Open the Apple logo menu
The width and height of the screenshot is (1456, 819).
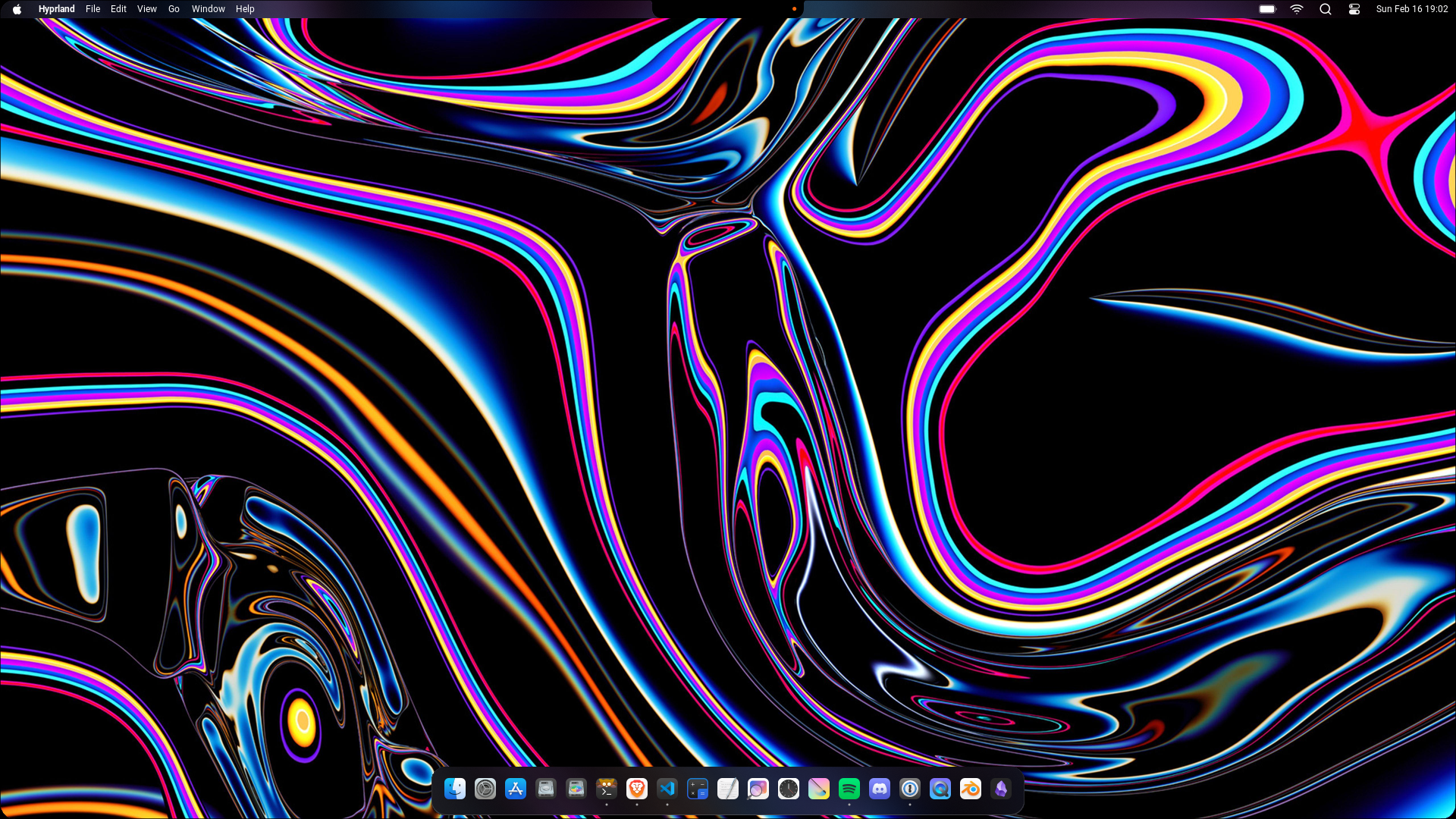click(x=17, y=9)
